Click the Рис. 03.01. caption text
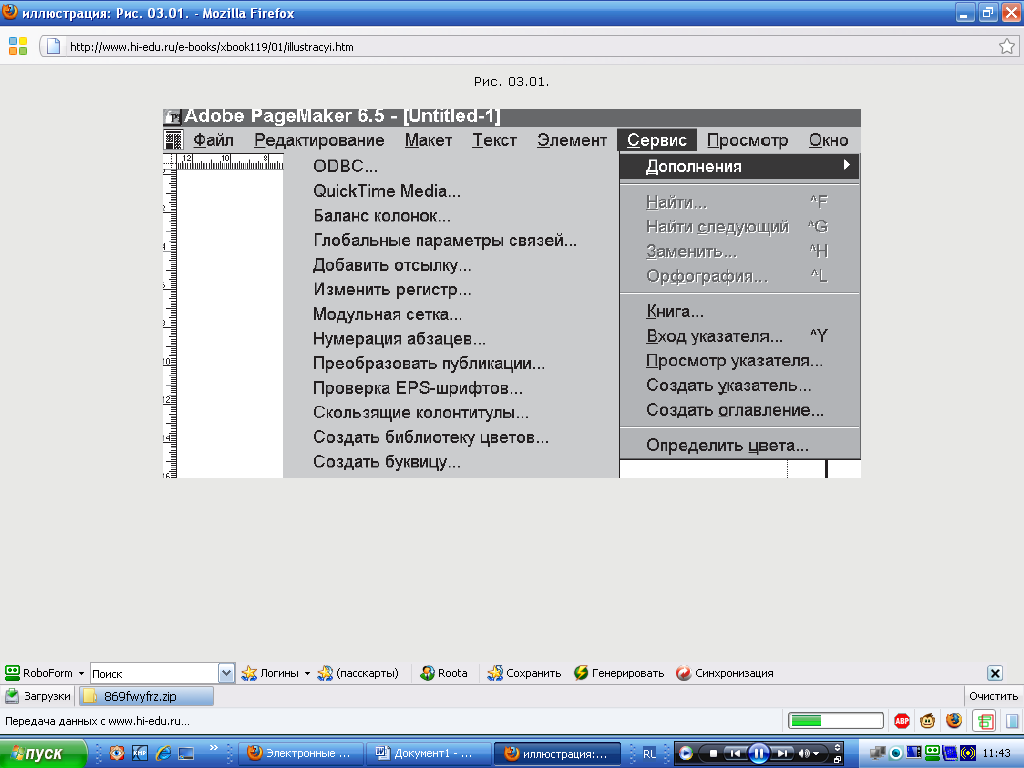This screenshot has height=768, width=1024. (x=511, y=82)
